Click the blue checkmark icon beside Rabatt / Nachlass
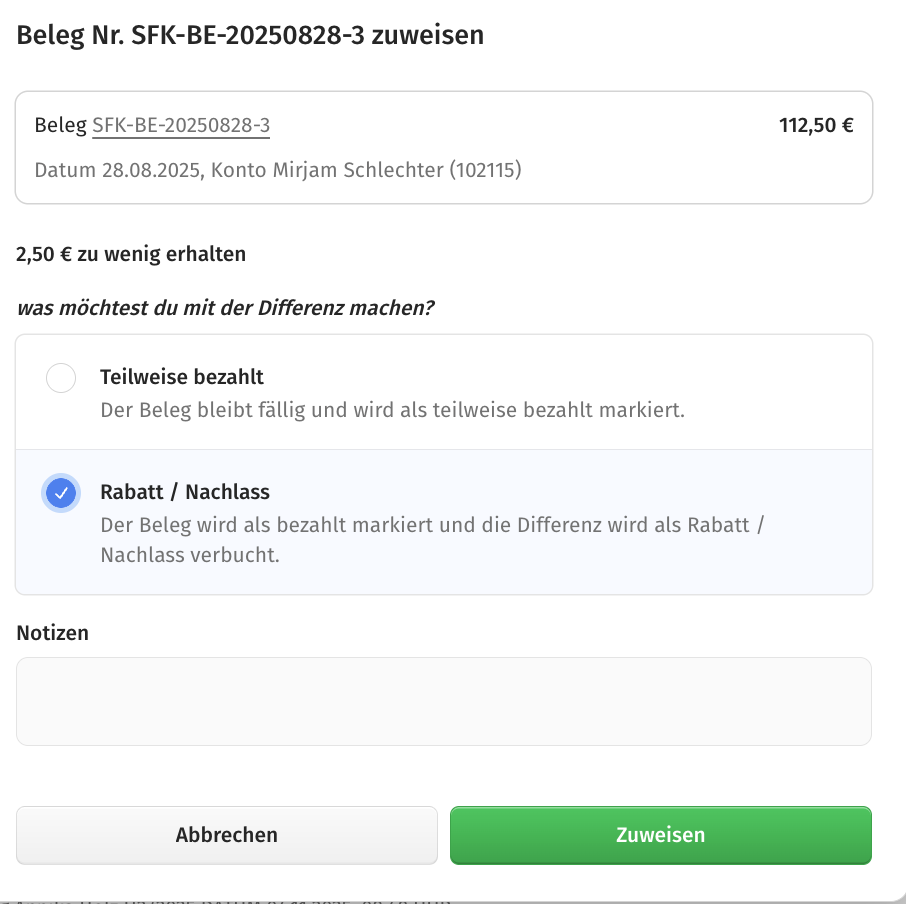906x904 pixels. point(61,493)
